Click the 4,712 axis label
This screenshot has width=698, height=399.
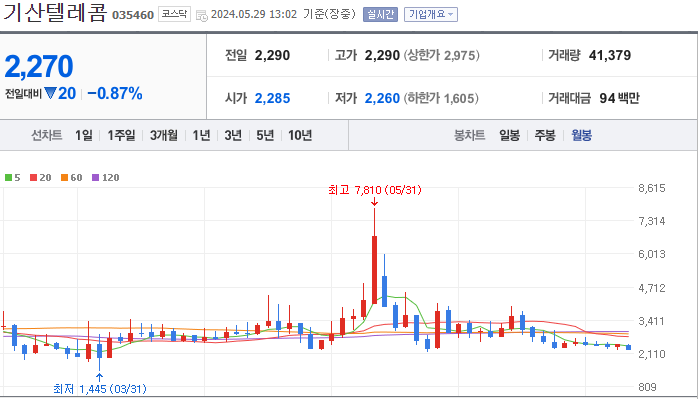(x=652, y=288)
